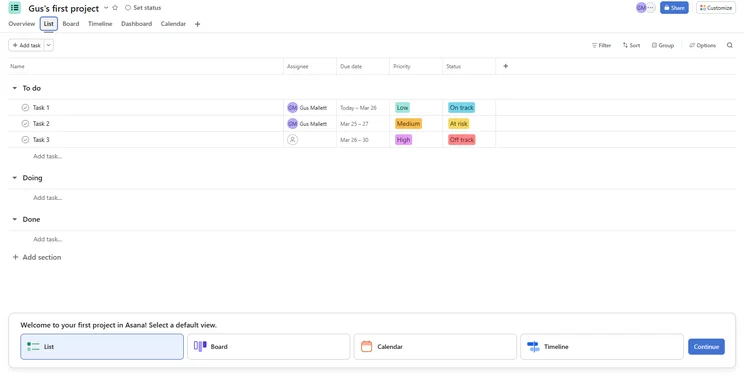Screen dimensions: 744x377
Task: Edit Task 3 due date Mar 26 – 30
Action: point(354,140)
